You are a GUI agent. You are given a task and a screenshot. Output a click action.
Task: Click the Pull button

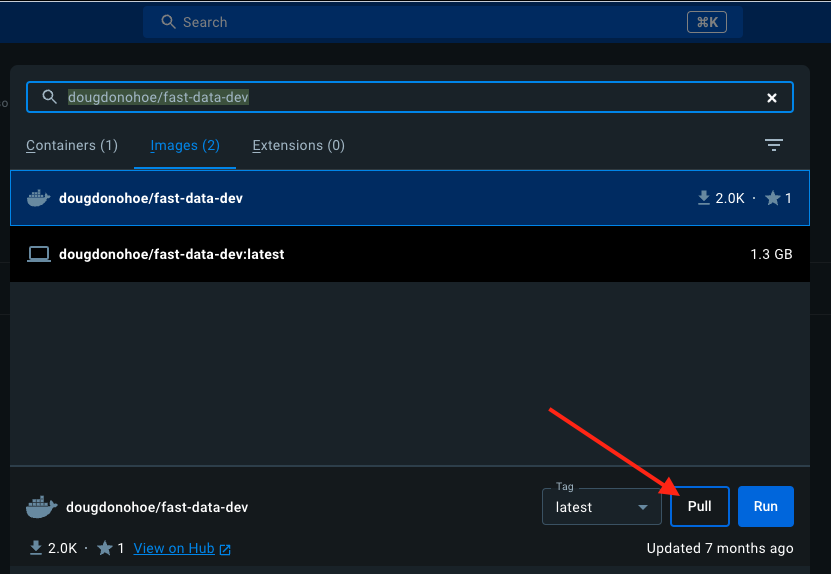[x=700, y=507]
